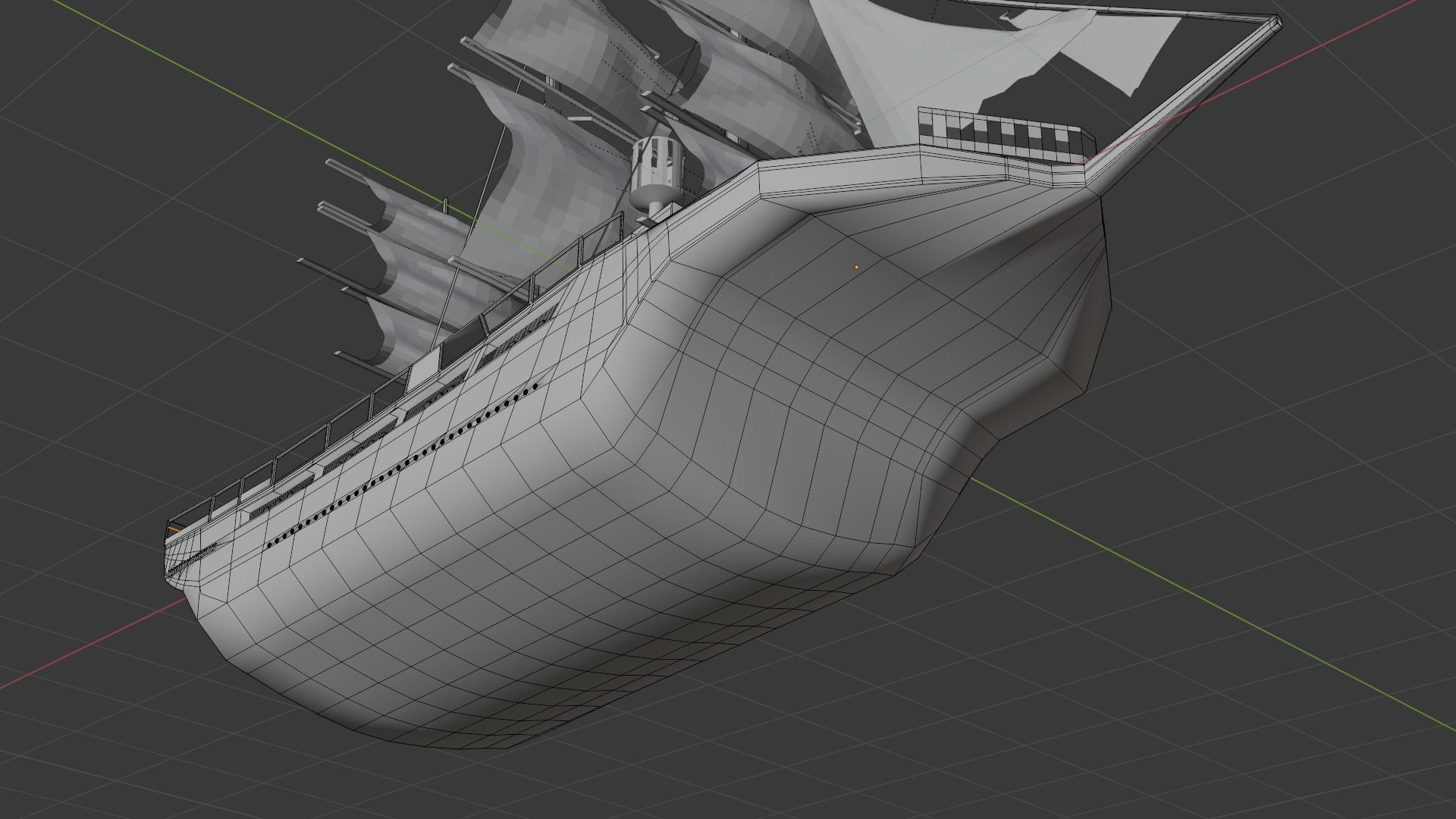Click the row of black portholes along the hull
This screenshot has height=819, width=1456.
401,466
